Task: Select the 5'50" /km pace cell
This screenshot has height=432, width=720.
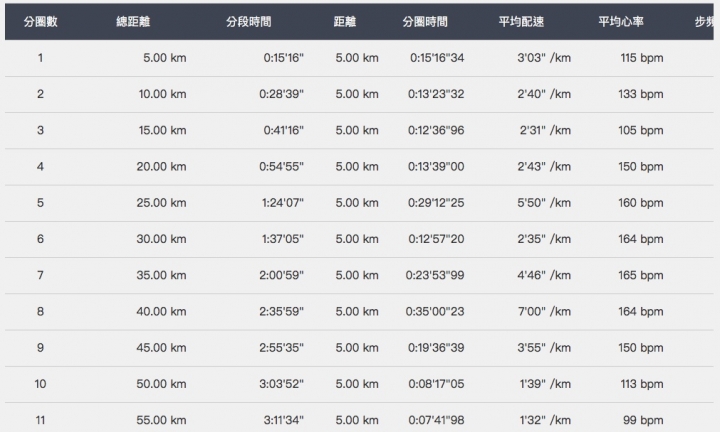Action: pyautogui.click(x=544, y=203)
